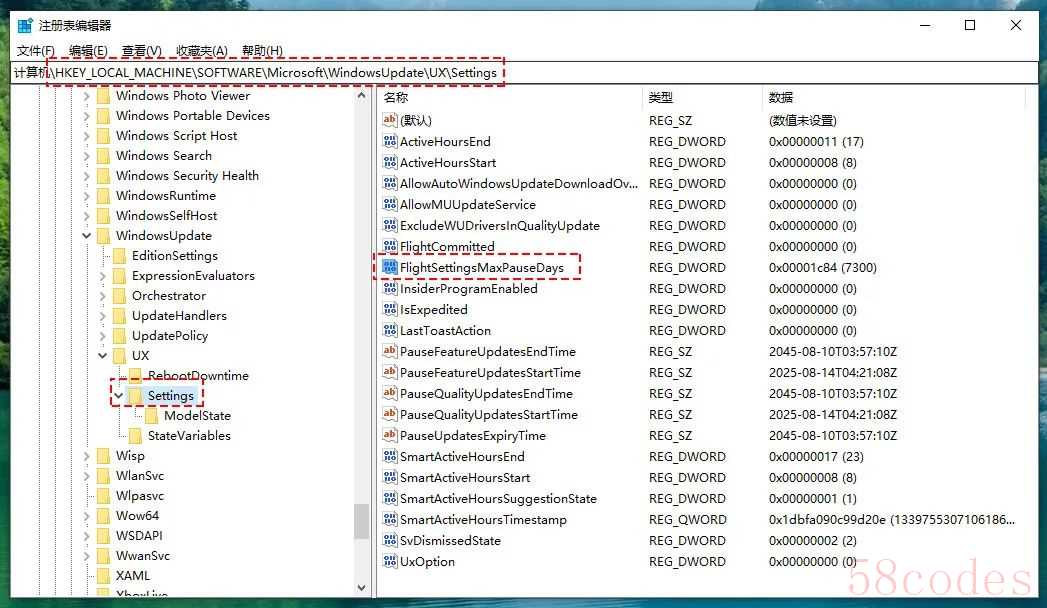Click the ModelState folder icon

tap(152, 416)
